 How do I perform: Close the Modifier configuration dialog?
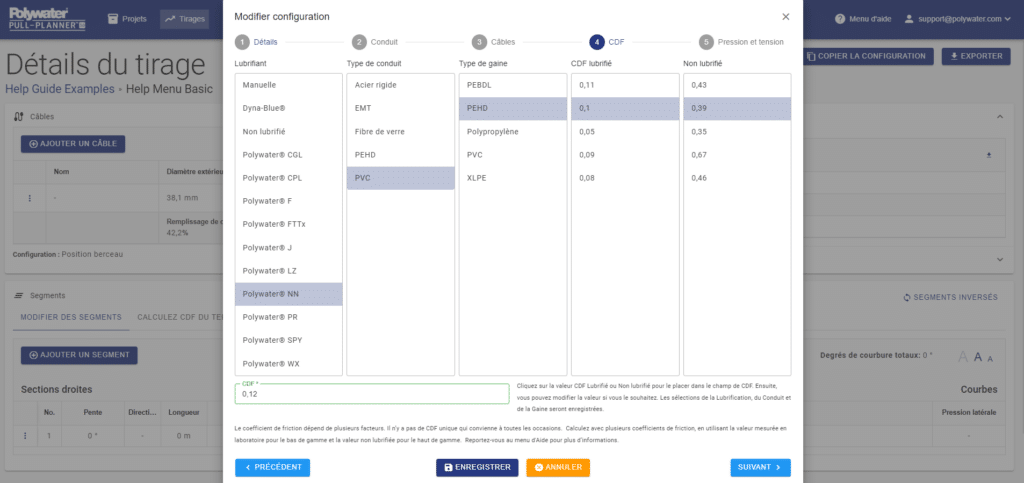(786, 16)
